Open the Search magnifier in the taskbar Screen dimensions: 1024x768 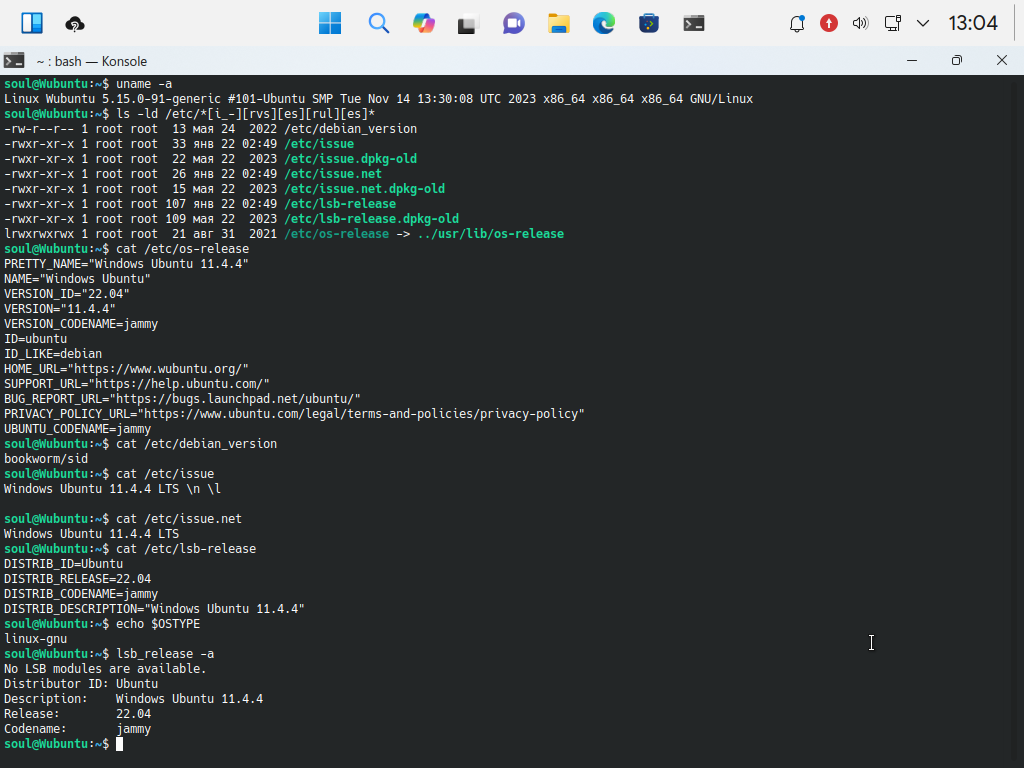tap(378, 24)
